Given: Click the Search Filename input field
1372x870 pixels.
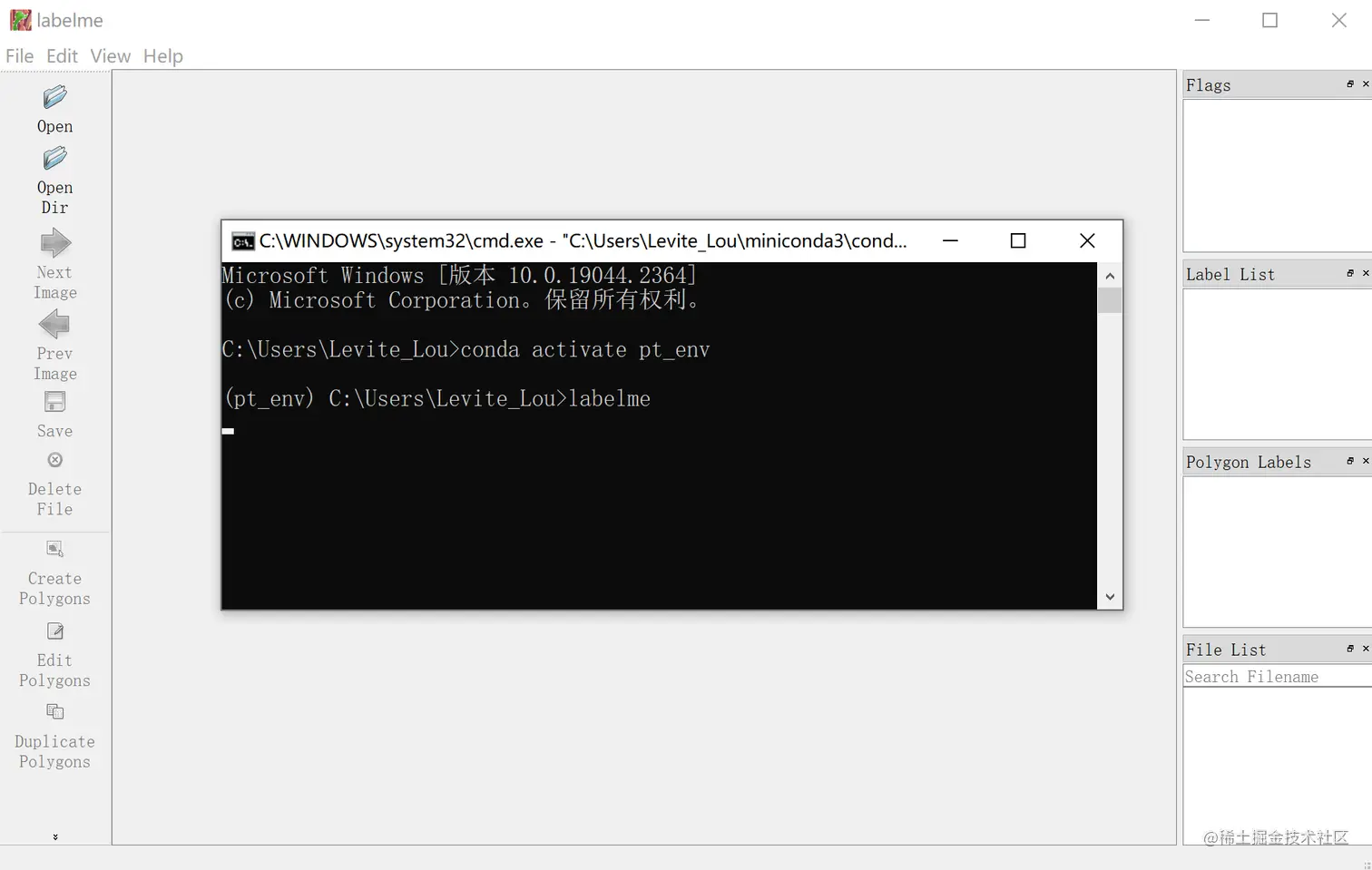Looking at the screenshot, I should (x=1278, y=677).
